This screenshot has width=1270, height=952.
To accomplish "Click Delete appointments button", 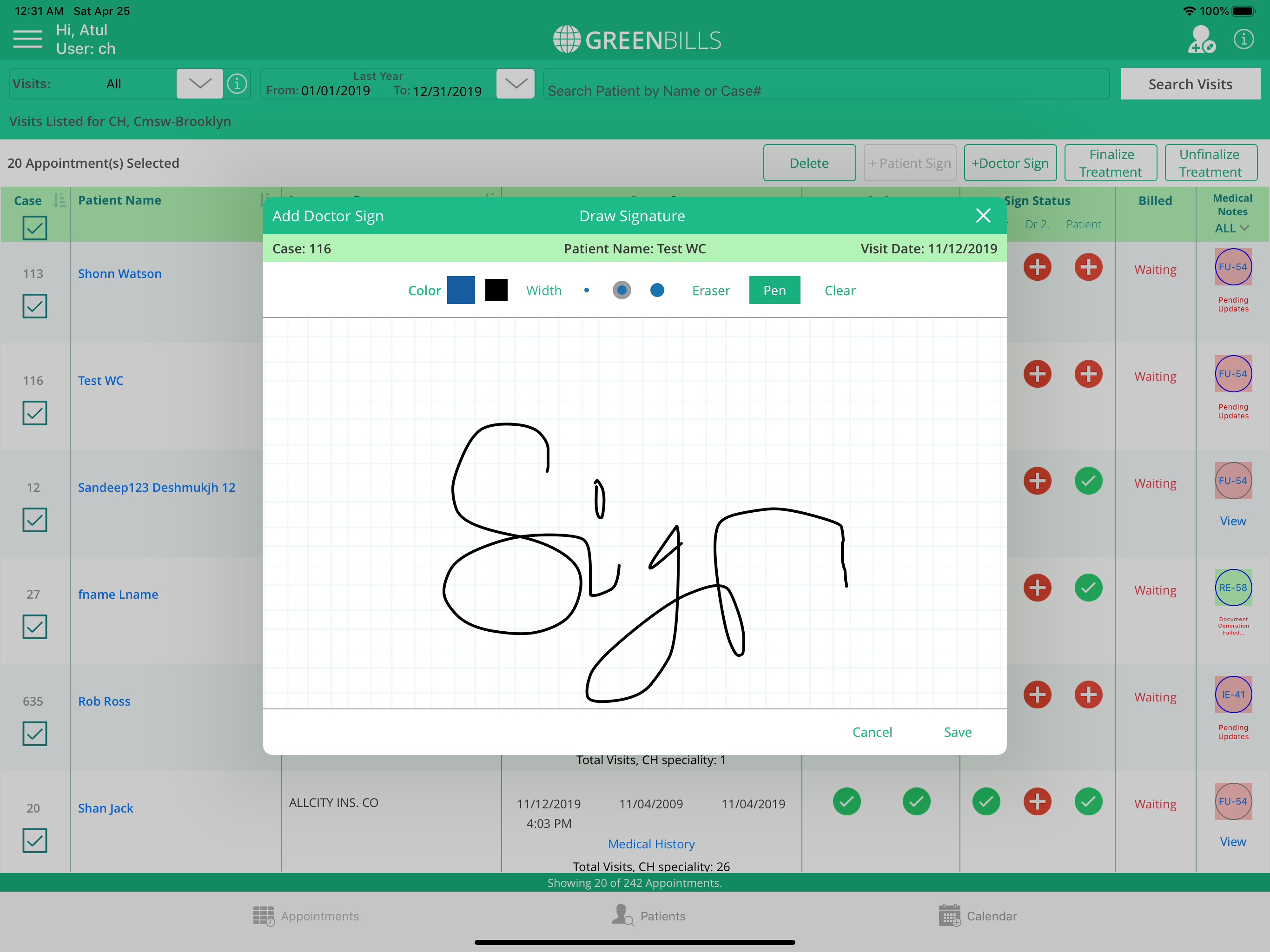I will (x=809, y=163).
